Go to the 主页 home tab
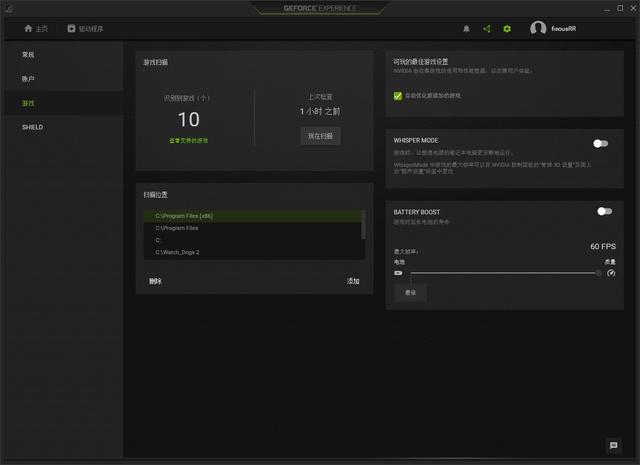The image size is (640, 465). click(35, 29)
